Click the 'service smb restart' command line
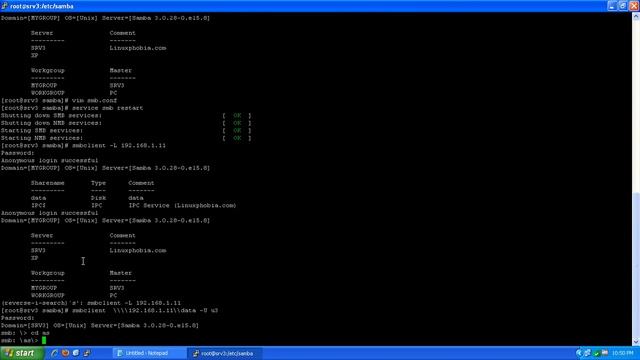This screenshot has height=360, width=640. coord(72,108)
